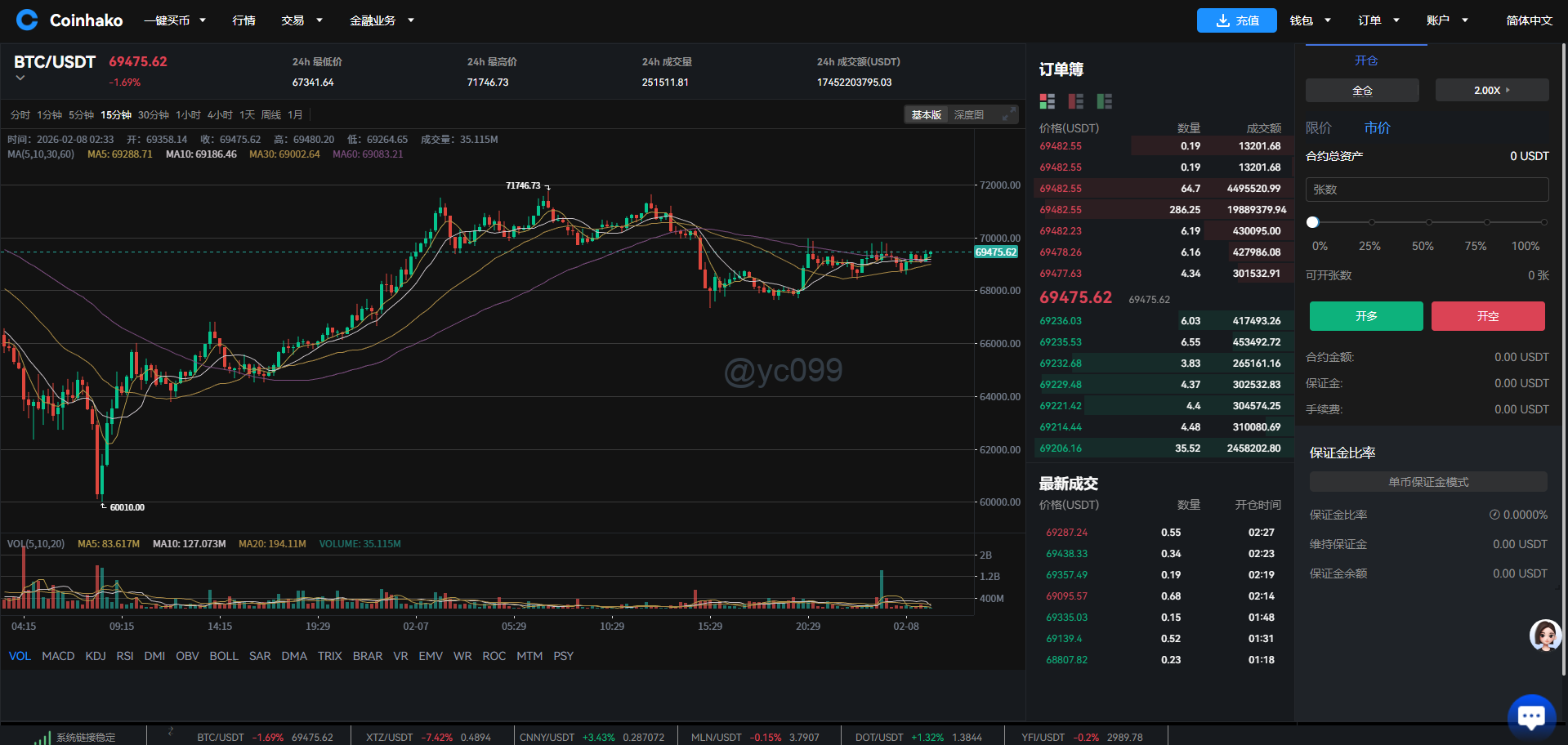Open the 钱包 wallet dropdown menu
The height and width of the screenshot is (745, 1568).
(1310, 20)
